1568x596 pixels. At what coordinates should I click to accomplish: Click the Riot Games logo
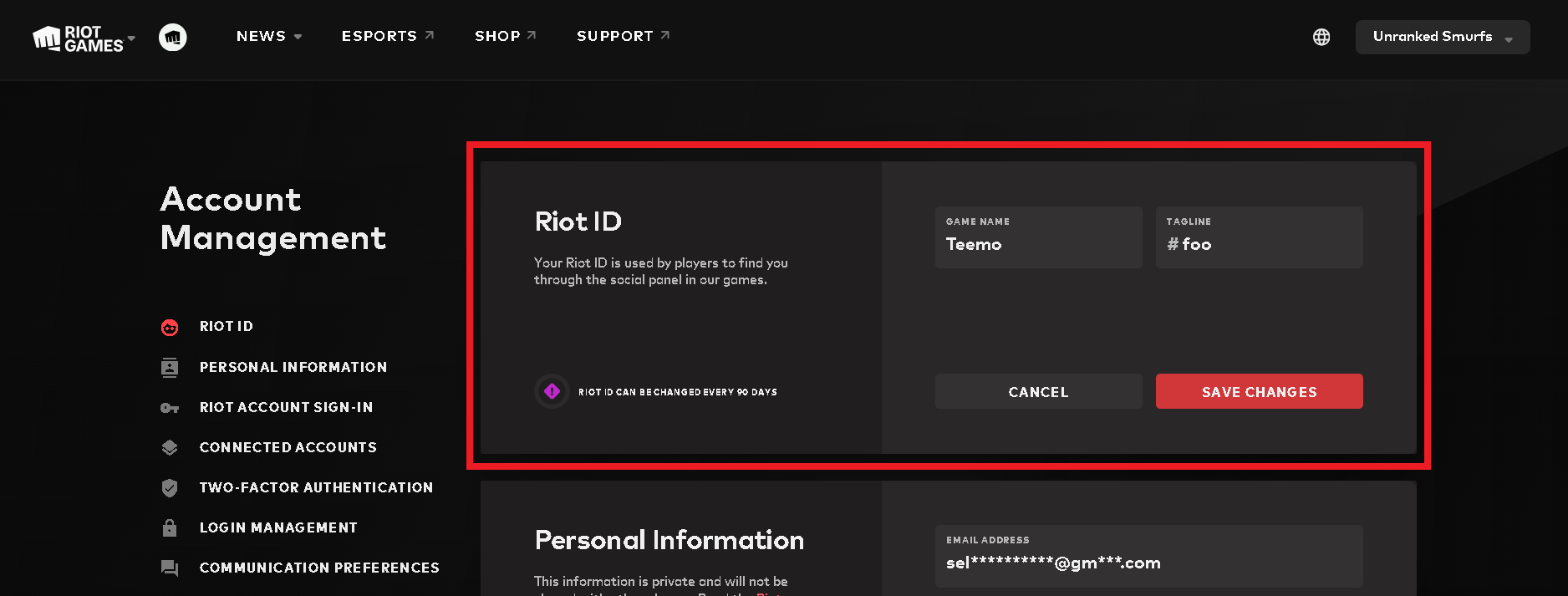point(78,38)
